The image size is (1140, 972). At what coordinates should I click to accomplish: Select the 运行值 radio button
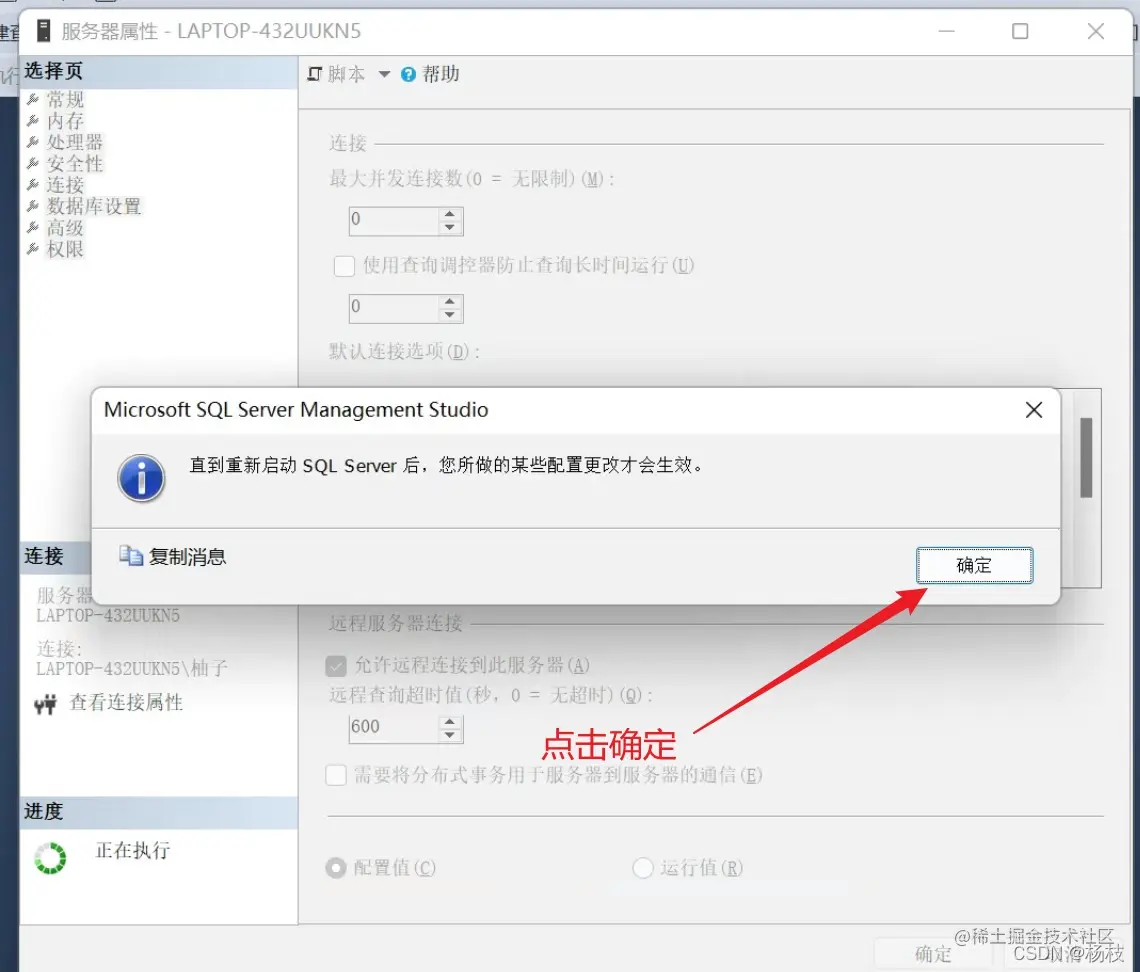tap(643, 867)
